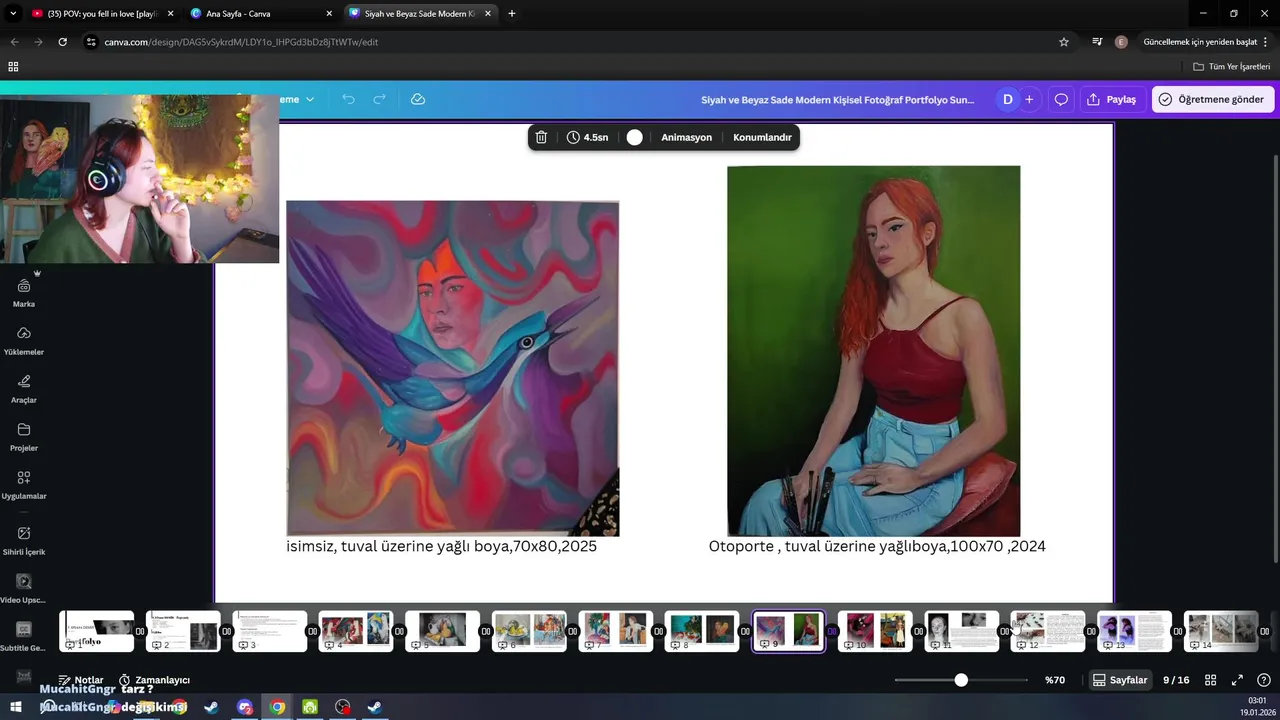
Task: Select caption isimsiz, tuval üzerine yağlı boya
Action: [441, 546]
